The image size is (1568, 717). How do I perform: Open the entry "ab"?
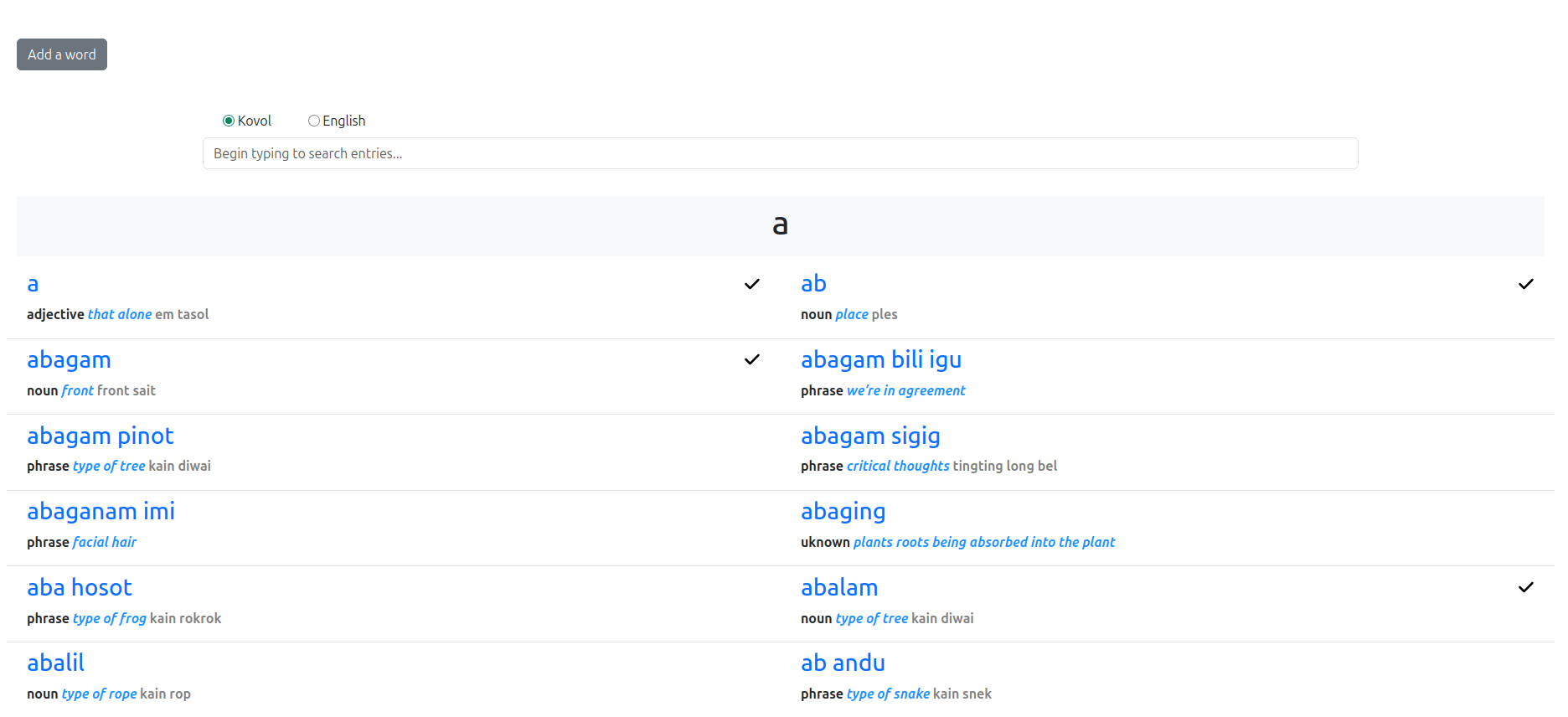coord(813,284)
